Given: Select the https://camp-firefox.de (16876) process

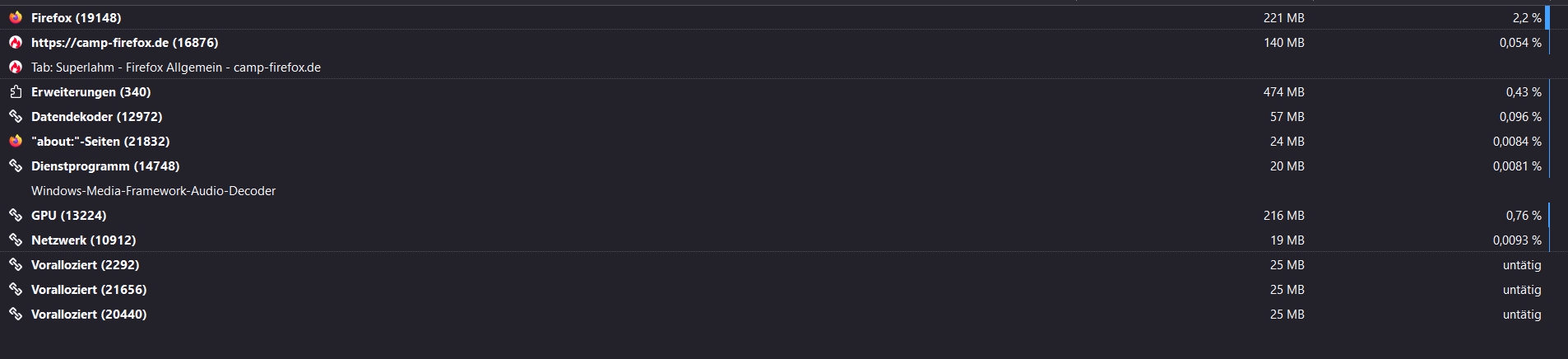Looking at the screenshot, I should pyautogui.click(x=124, y=42).
